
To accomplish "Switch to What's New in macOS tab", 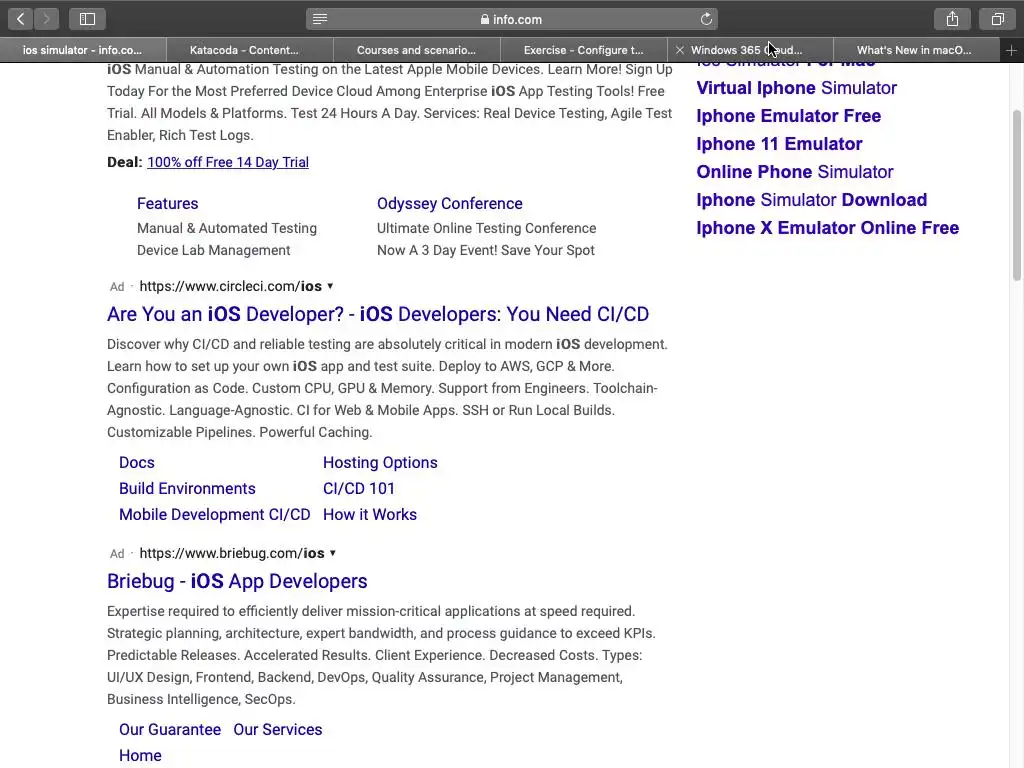I will (x=917, y=50).
